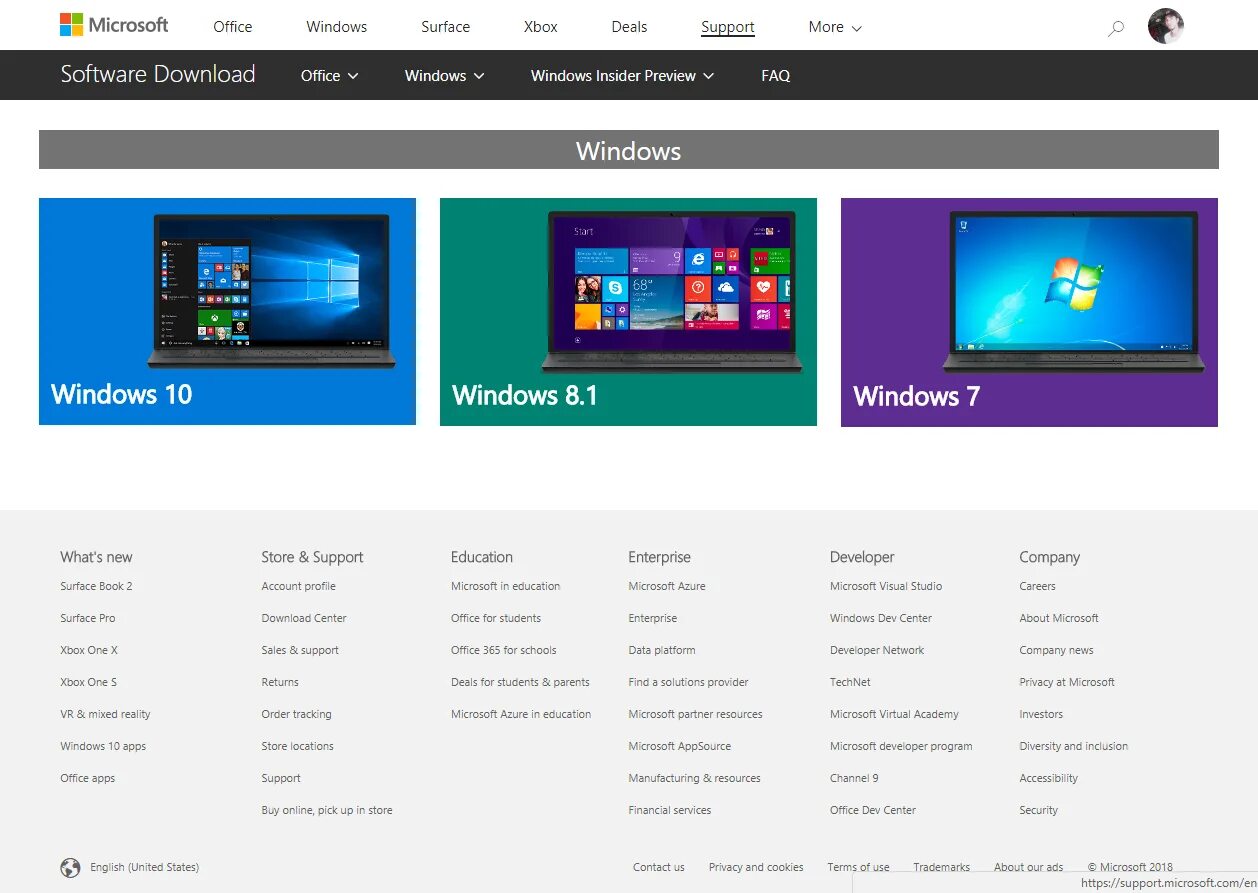Open Microsoft Visual Studio link
The width and height of the screenshot is (1258, 893).
pyautogui.click(x=886, y=586)
